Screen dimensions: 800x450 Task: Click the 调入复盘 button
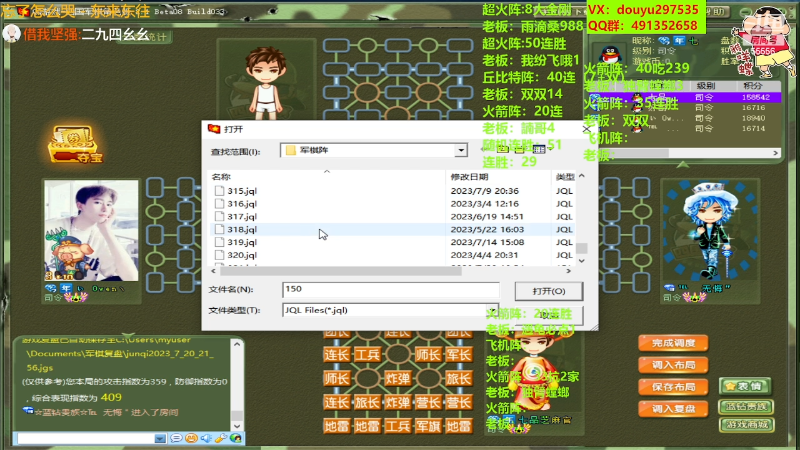(673, 409)
